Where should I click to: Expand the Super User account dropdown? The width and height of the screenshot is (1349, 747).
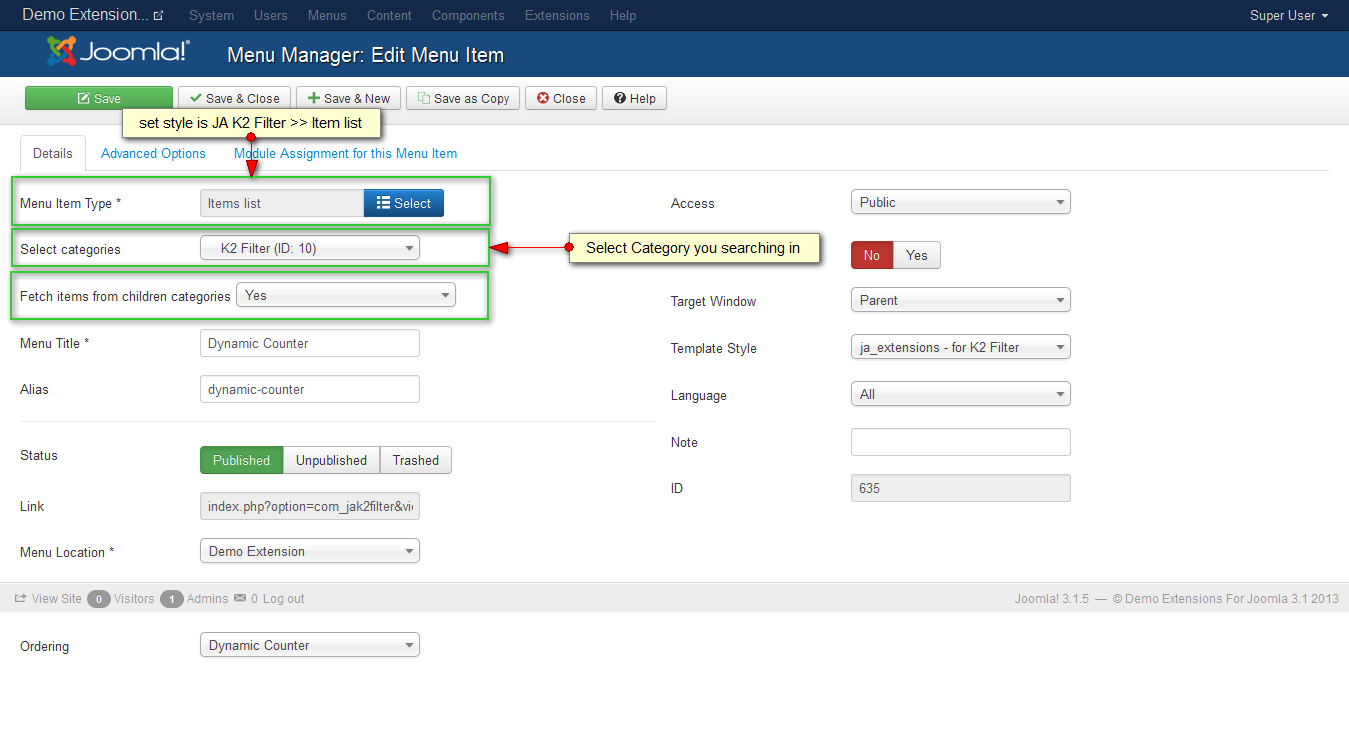click(1289, 15)
